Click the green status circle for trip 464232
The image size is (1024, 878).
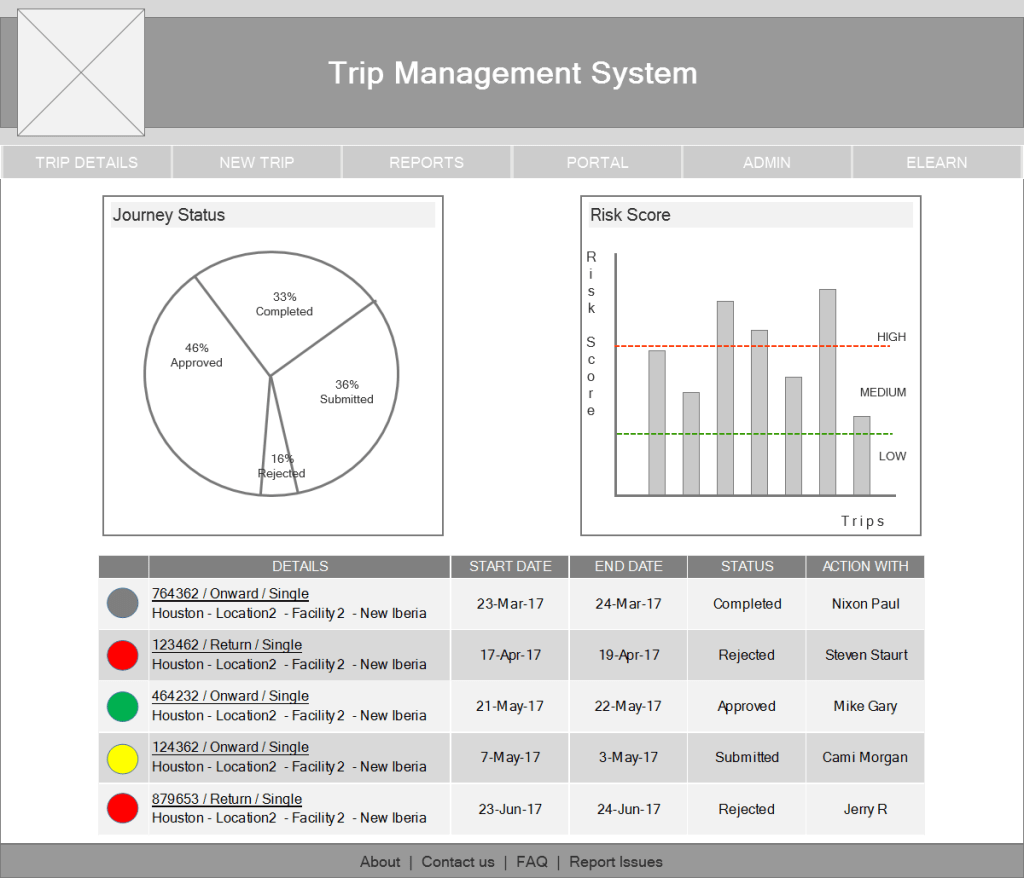point(122,706)
